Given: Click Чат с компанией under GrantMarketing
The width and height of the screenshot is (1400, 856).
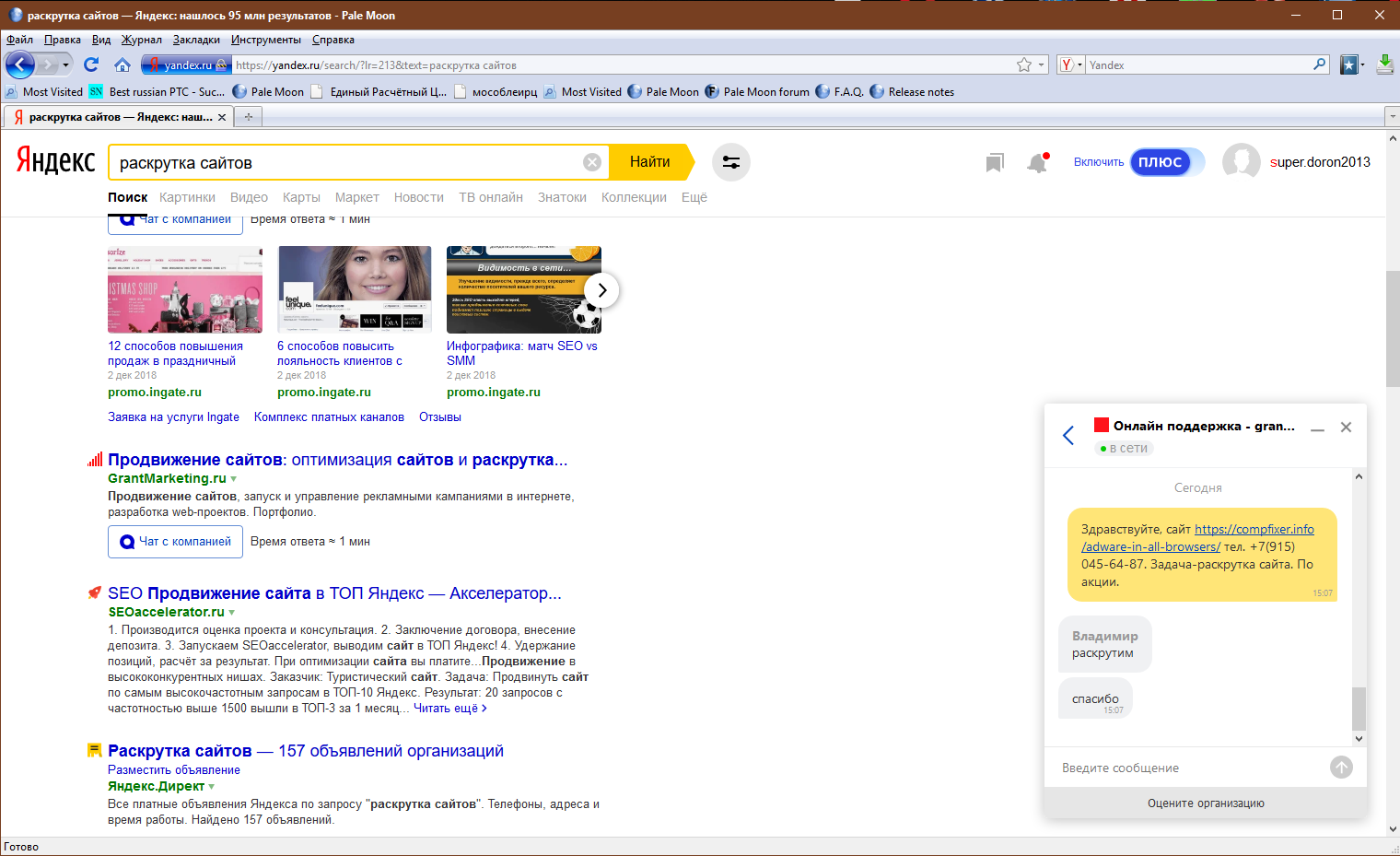Looking at the screenshot, I should [175, 542].
